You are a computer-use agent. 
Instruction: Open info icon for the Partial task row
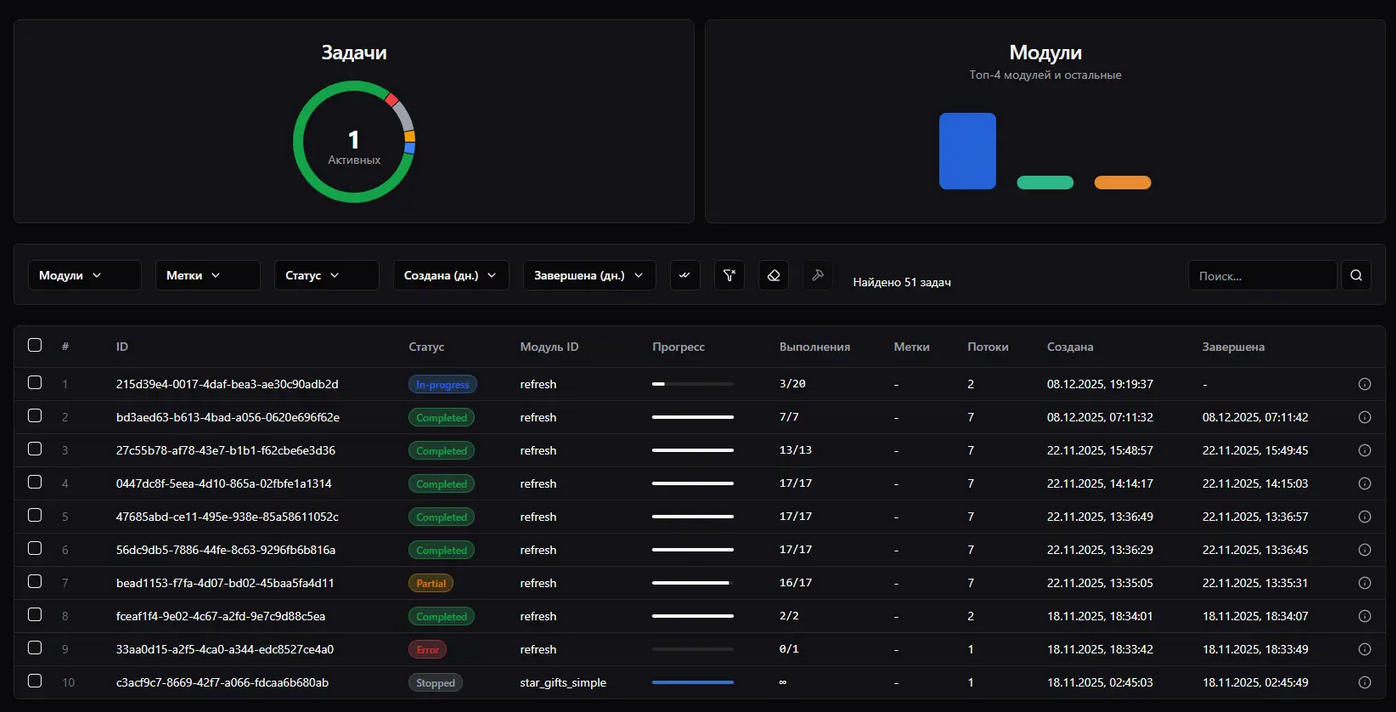1364,583
